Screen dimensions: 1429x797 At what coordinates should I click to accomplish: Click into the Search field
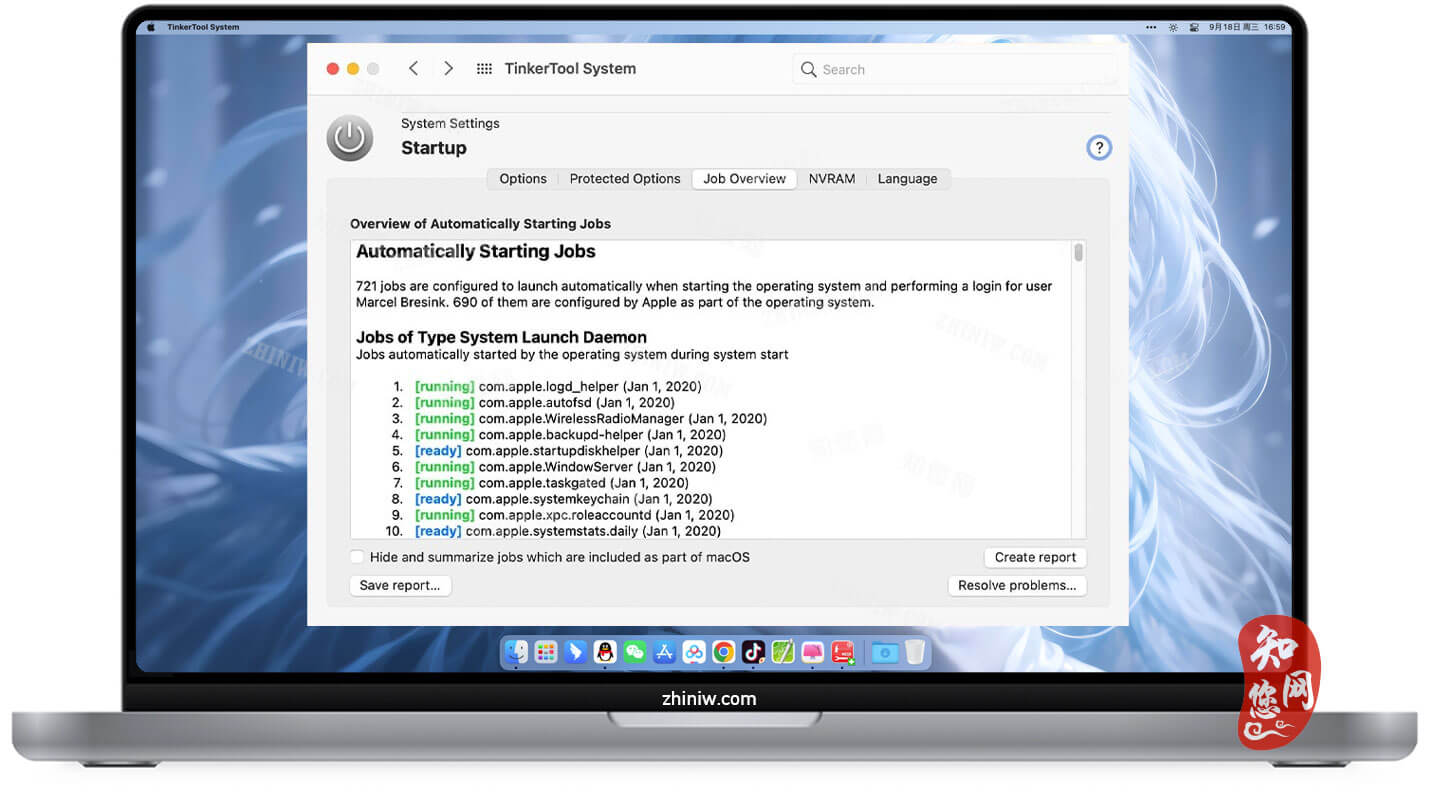[x=955, y=69]
